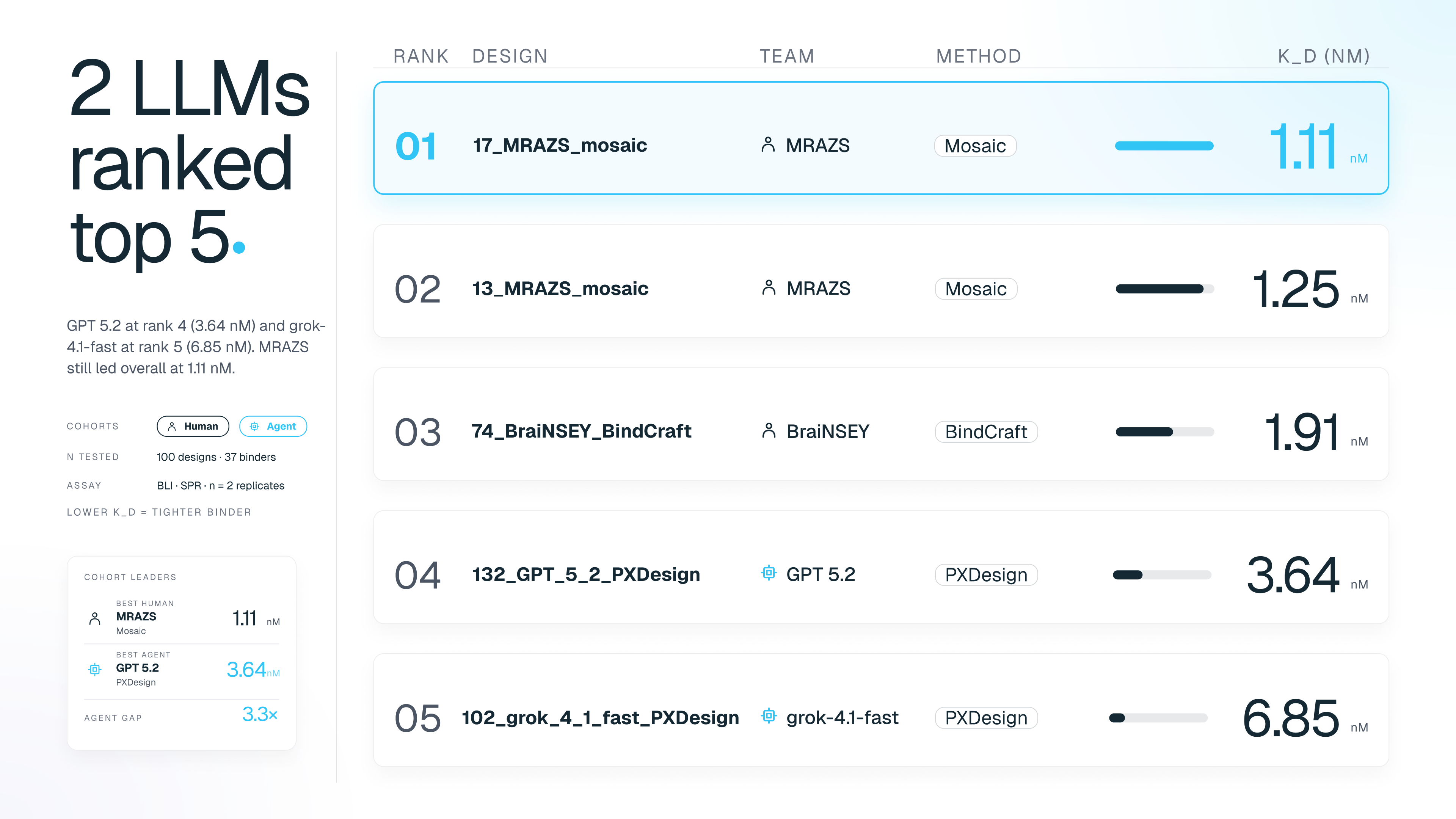Click the agent chip icon beside GPT 5.2 in rank 04
Screen dimensions: 1456x819
768,573
